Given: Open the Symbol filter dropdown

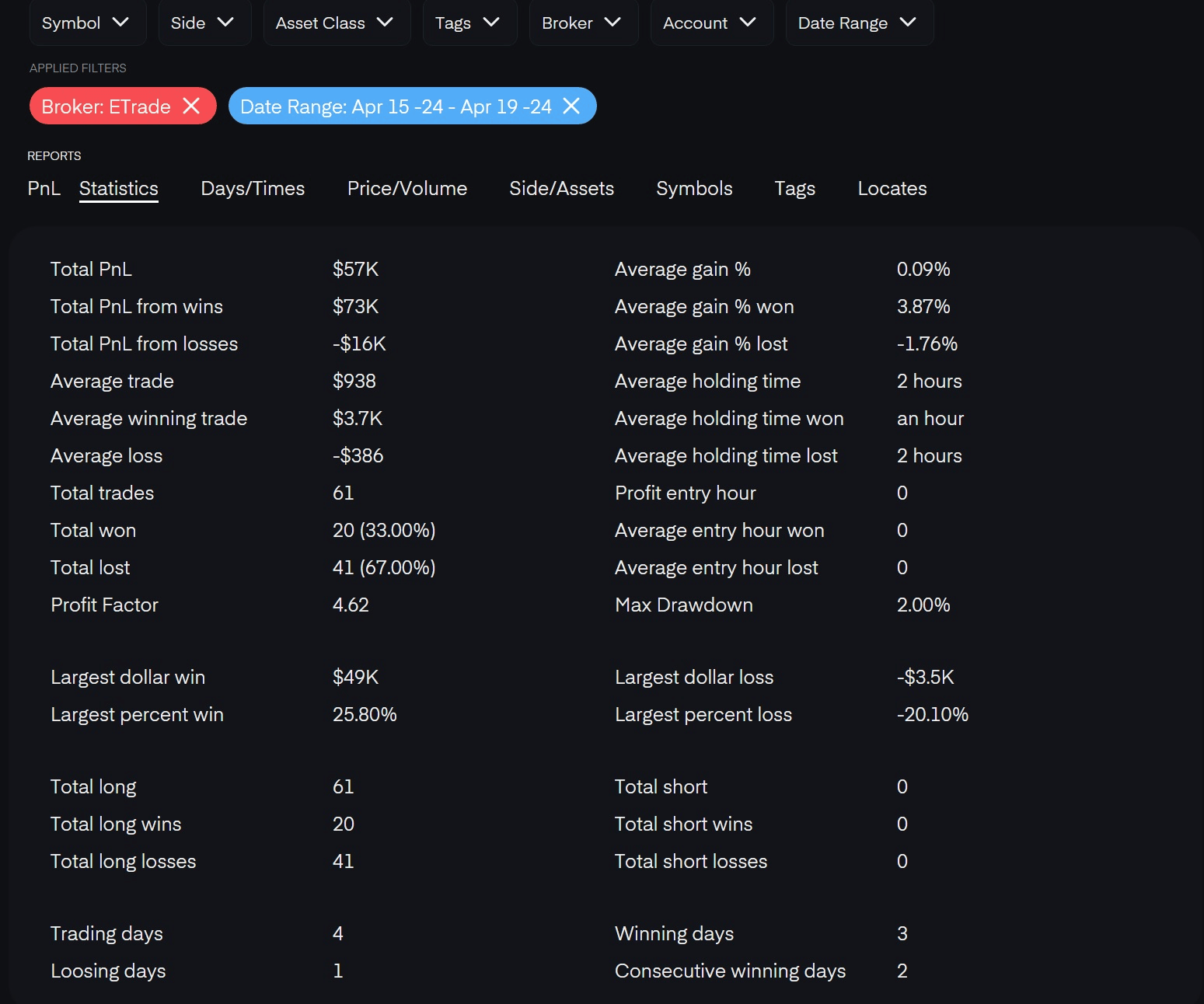Looking at the screenshot, I should tap(87, 23).
